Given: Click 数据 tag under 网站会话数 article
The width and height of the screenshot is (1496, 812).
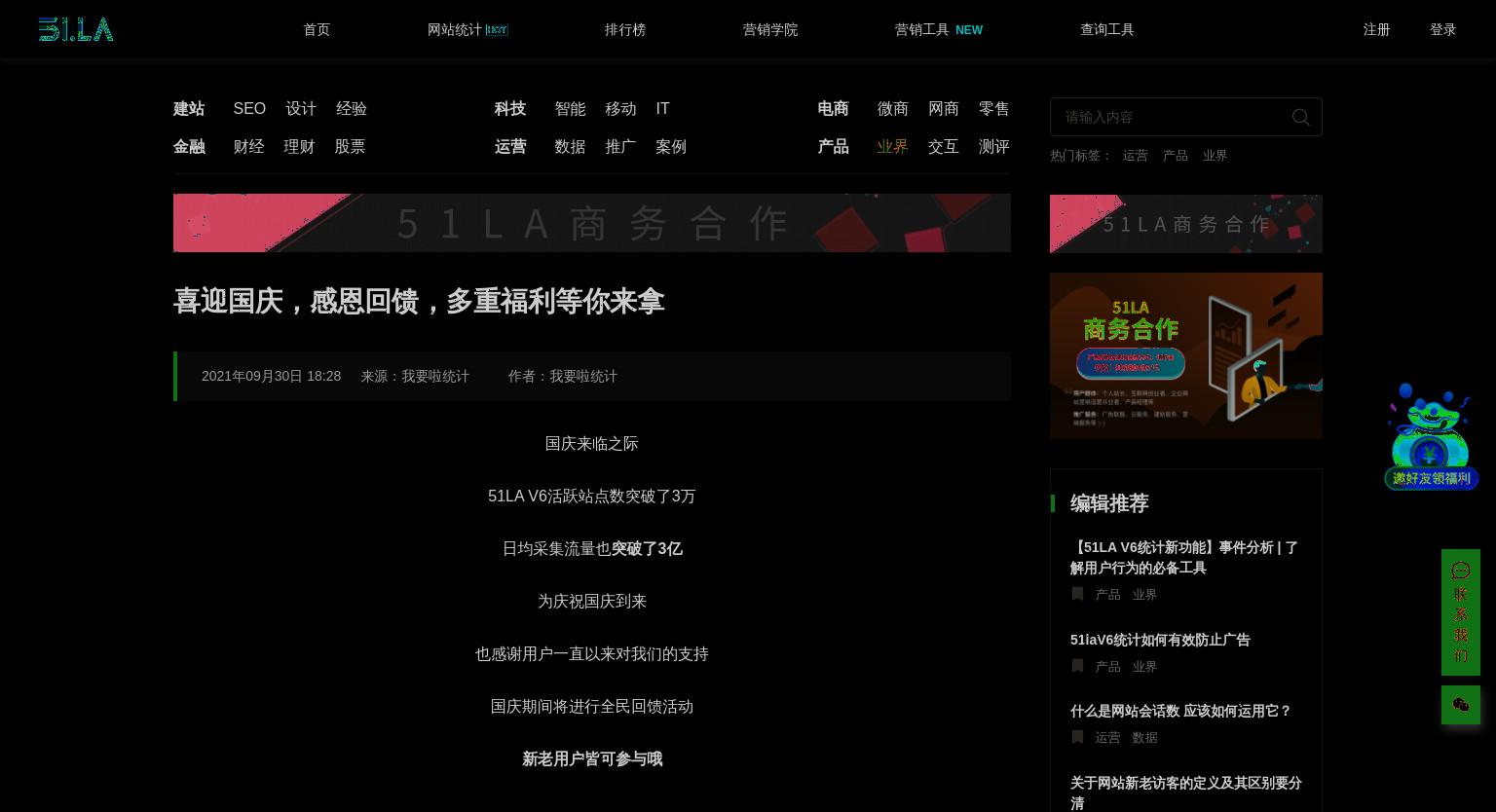Looking at the screenshot, I should tap(1144, 737).
